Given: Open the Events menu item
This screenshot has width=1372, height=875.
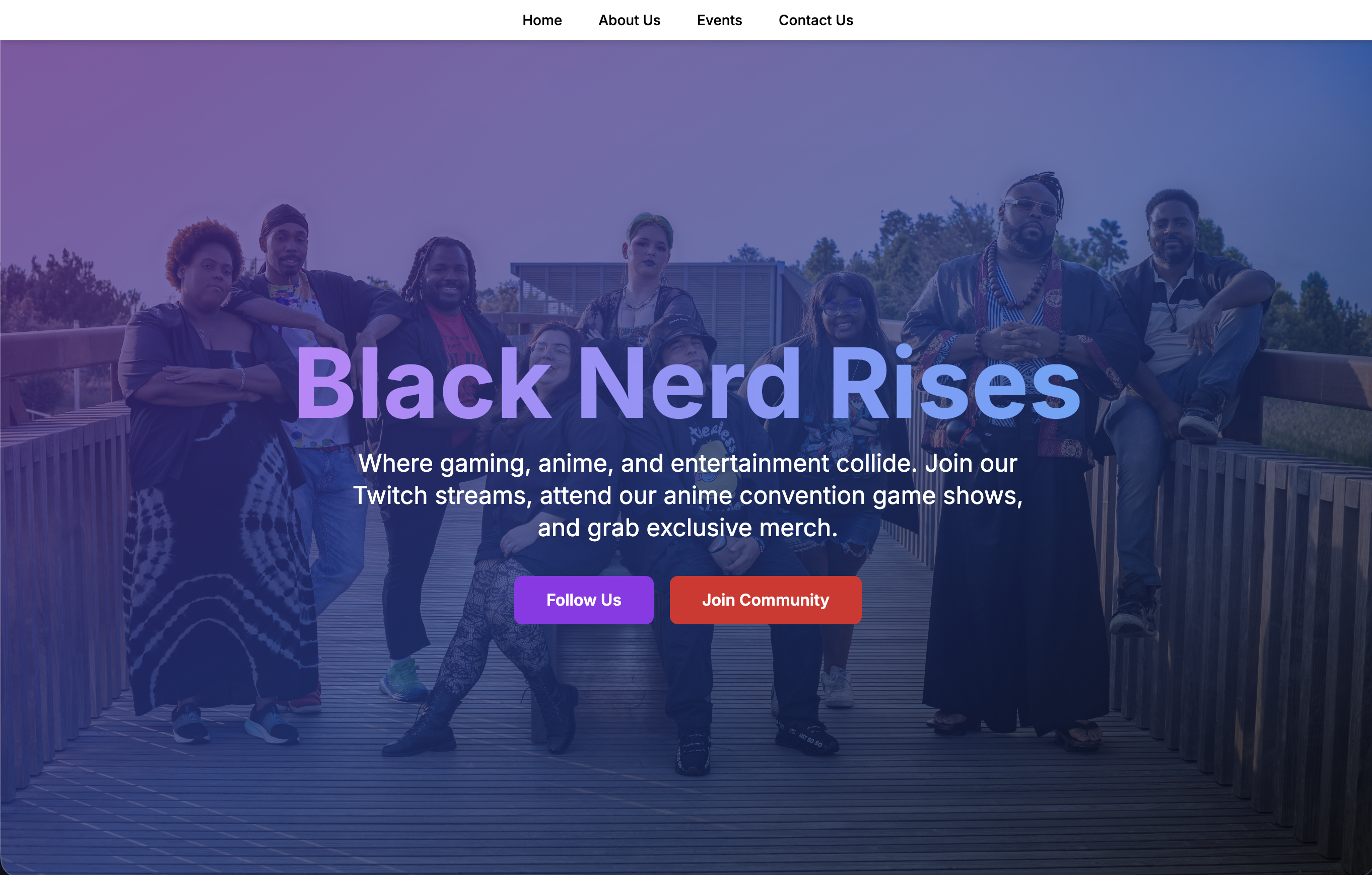Looking at the screenshot, I should click(x=719, y=20).
